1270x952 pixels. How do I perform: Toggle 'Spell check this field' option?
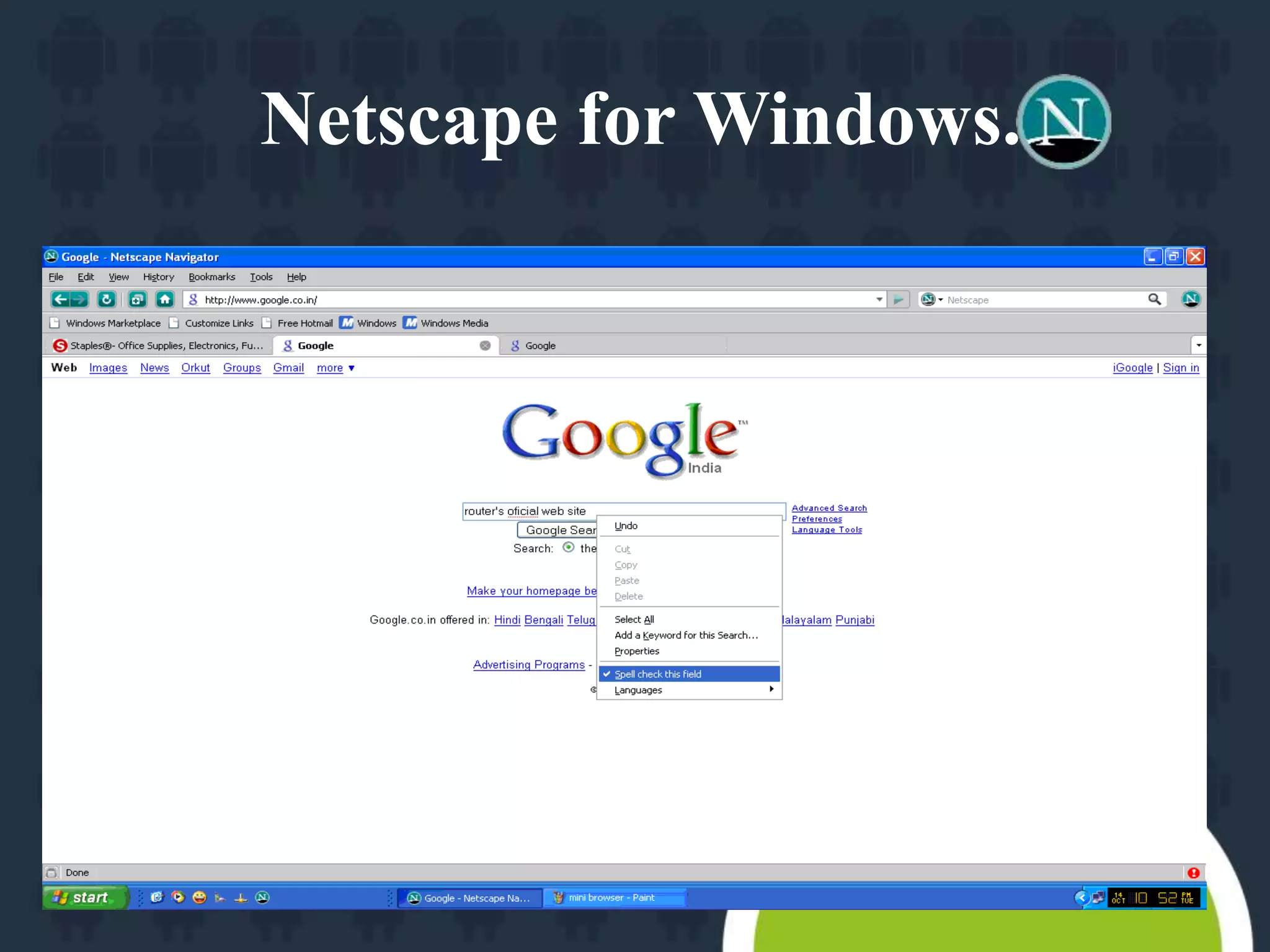[x=689, y=674]
